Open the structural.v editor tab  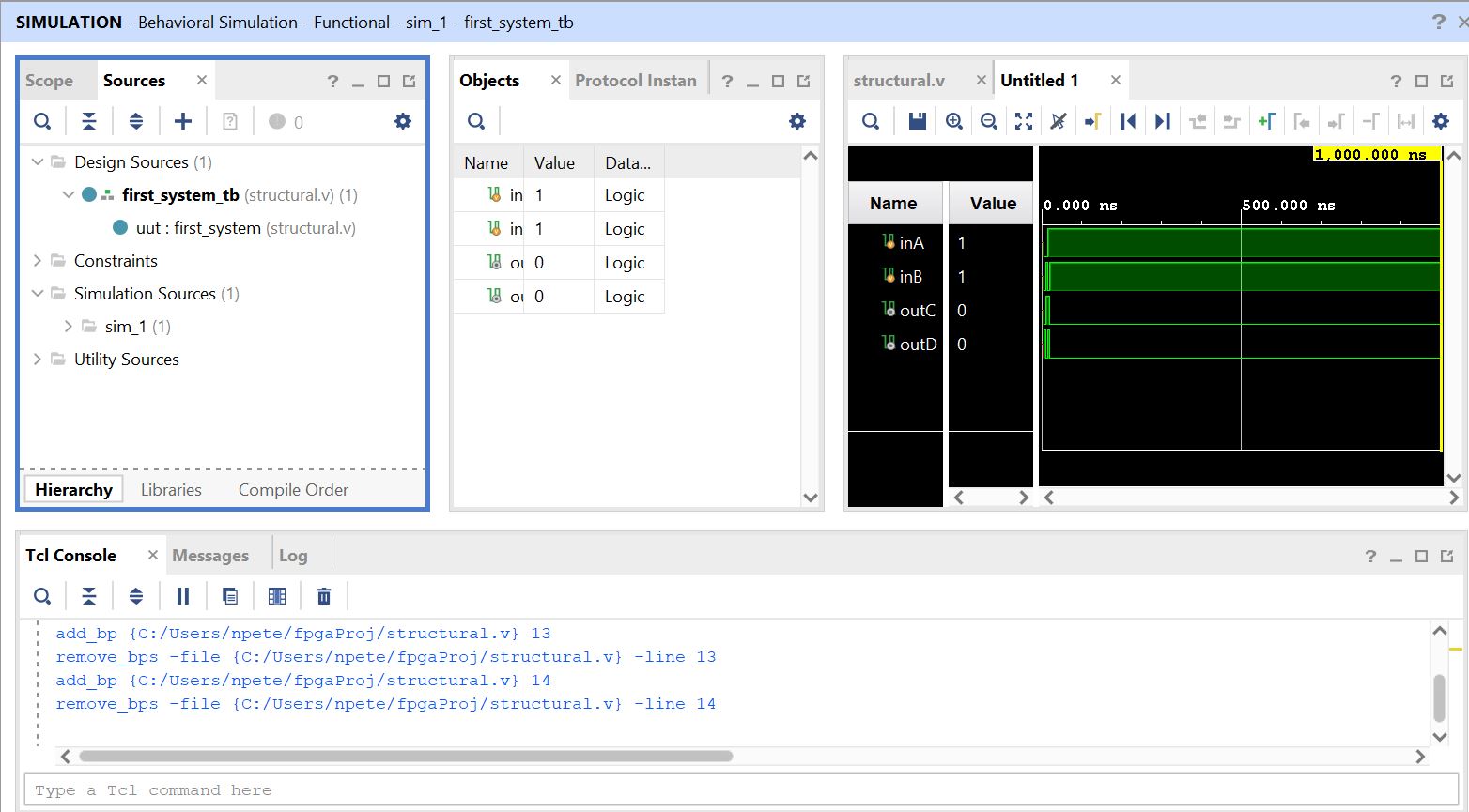899,81
